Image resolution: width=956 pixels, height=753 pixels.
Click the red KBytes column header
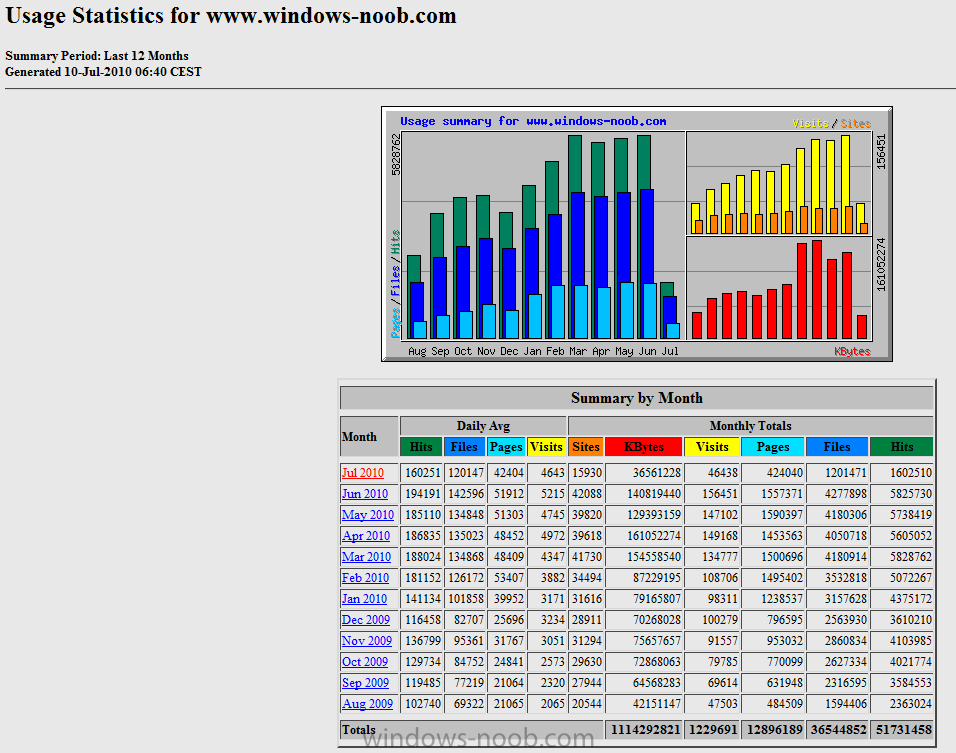644,447
